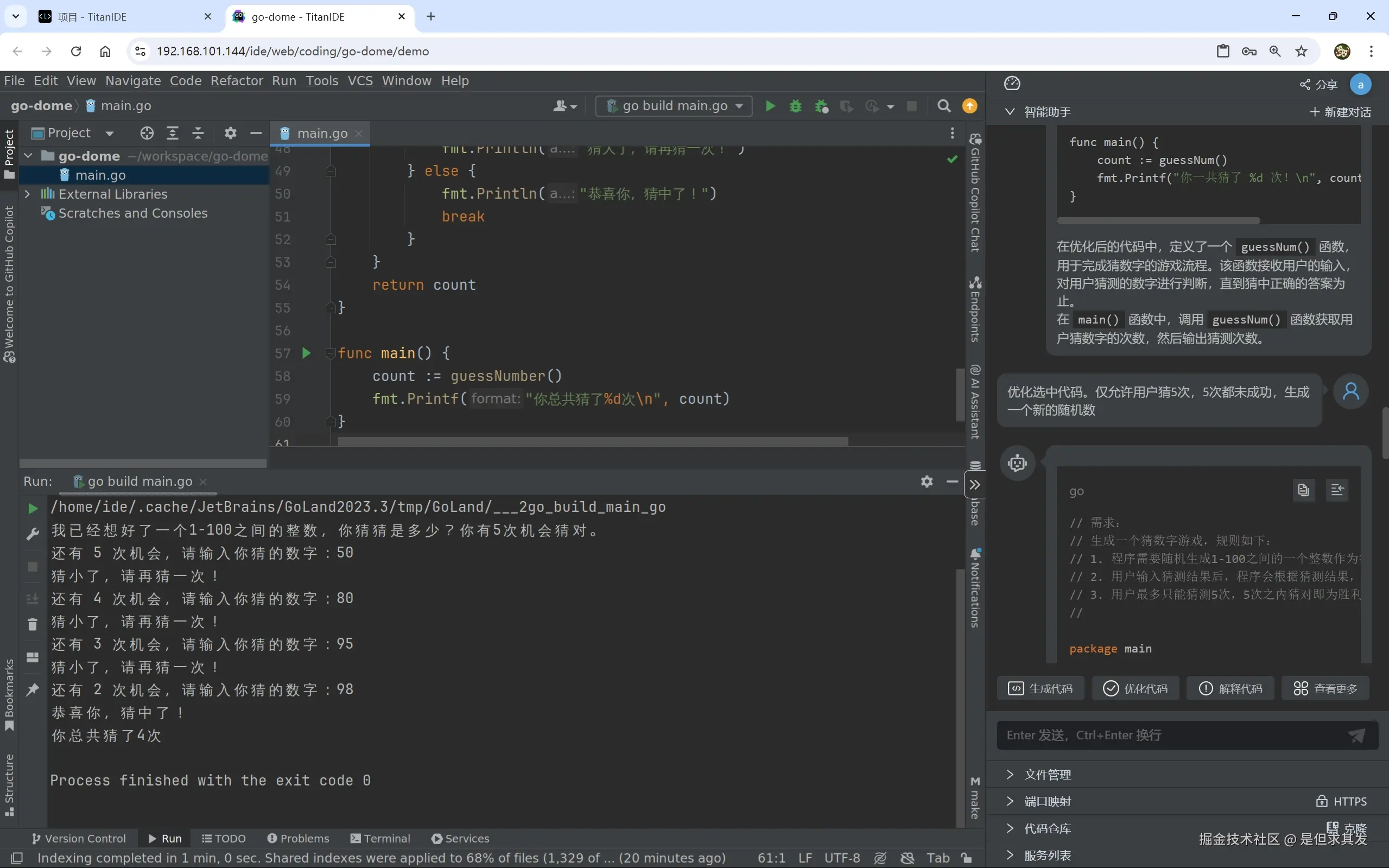Click the Debug bug icon
Image resolution: width=1389 pixels, height=868 pixels.
[796, 106]
